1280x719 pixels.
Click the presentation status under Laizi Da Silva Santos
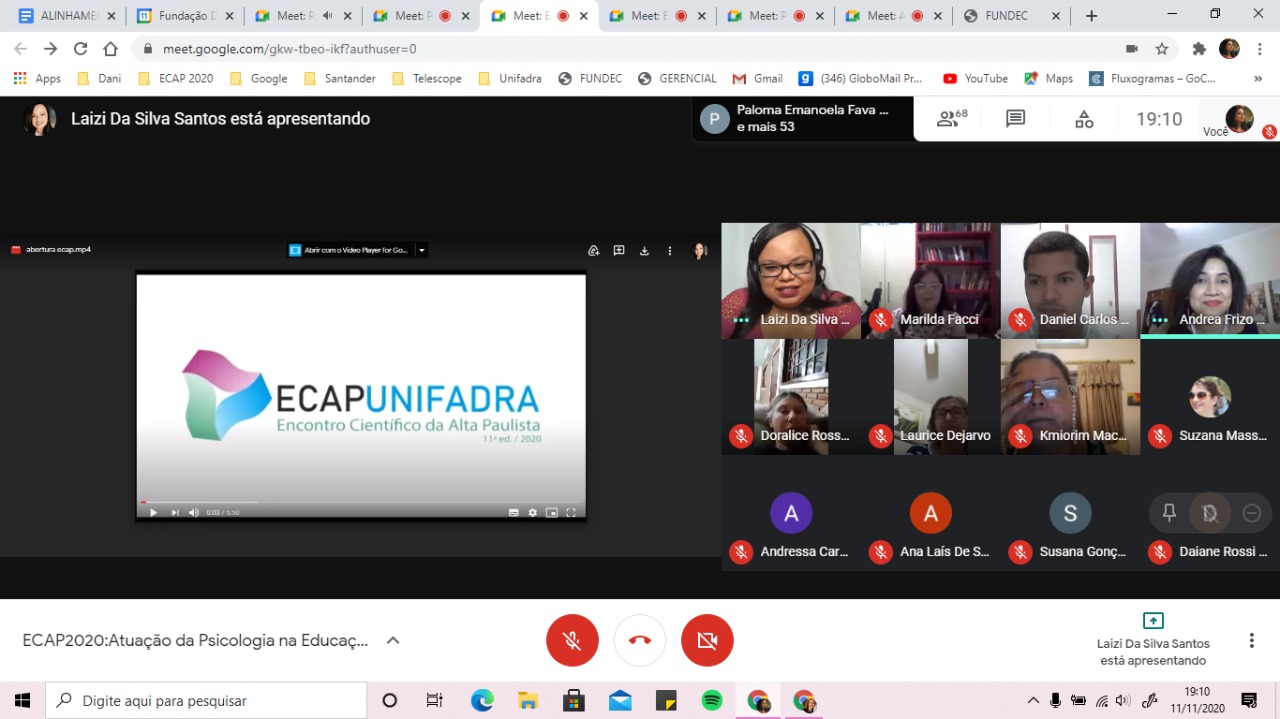(x=1153, y=640)
